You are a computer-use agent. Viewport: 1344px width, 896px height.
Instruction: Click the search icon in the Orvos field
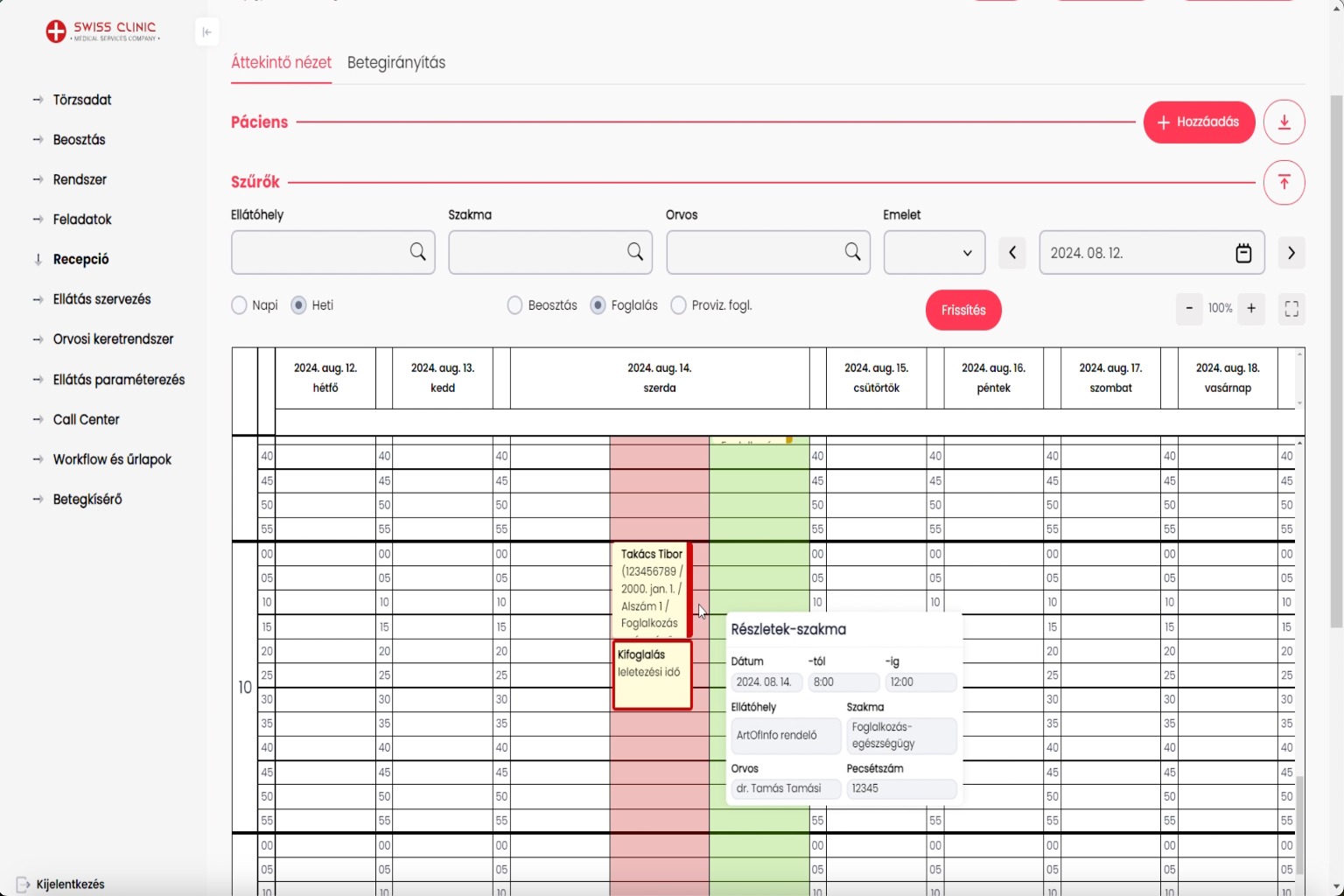click(x=852, y=252)
